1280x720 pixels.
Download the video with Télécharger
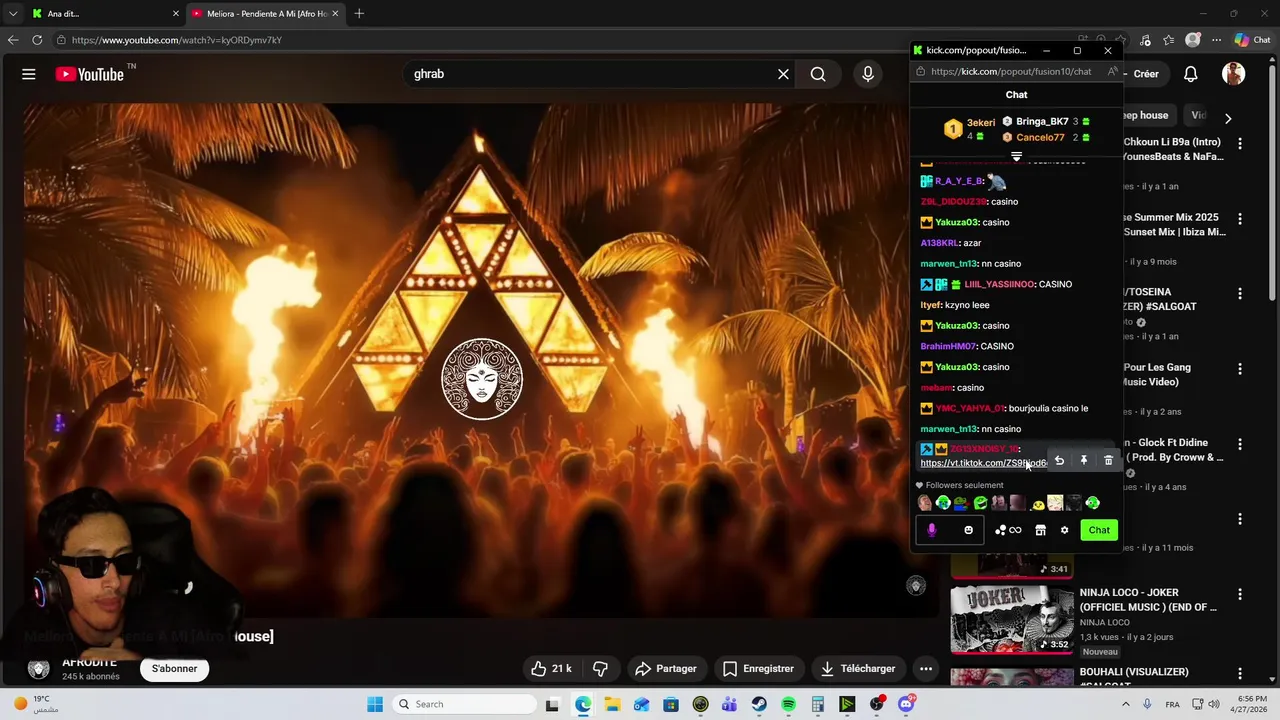(x=858, y=668)
